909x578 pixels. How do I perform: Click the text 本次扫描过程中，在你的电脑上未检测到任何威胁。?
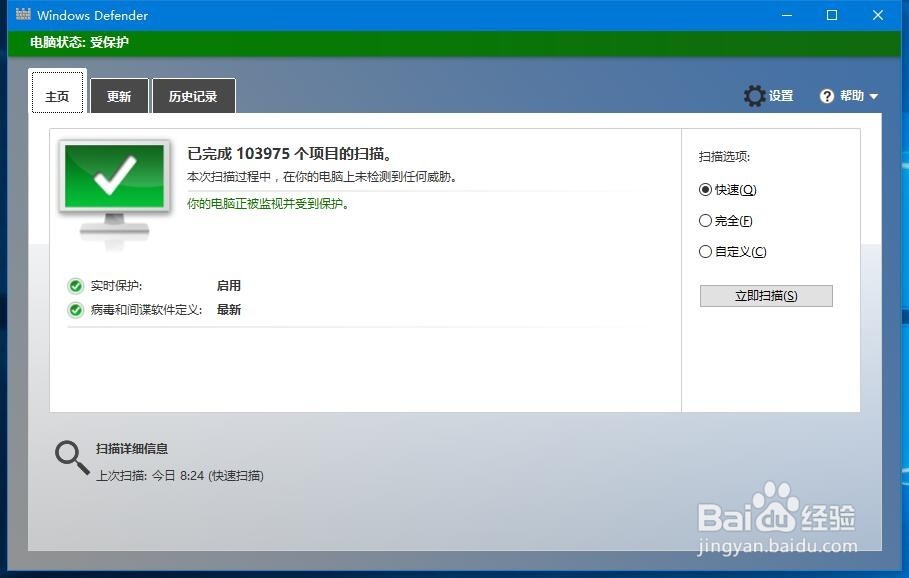[x=322, y=177]
